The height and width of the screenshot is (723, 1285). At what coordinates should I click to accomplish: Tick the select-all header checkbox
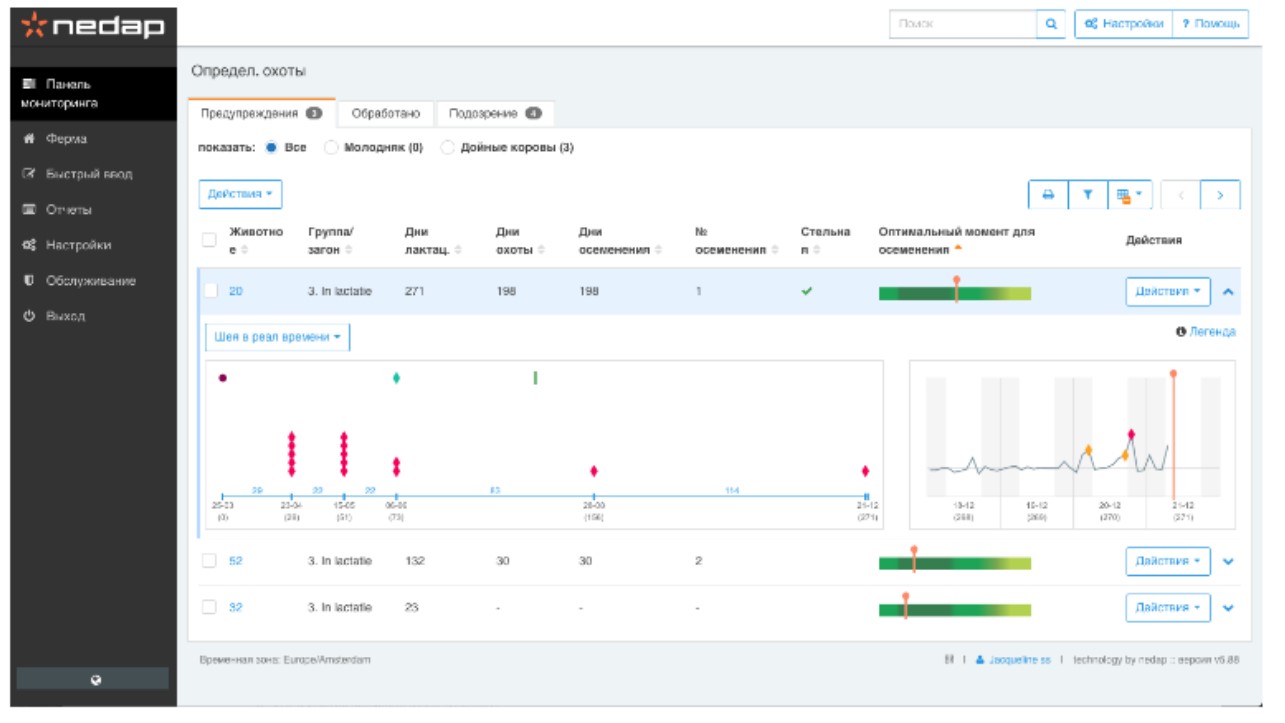[x=209, y=239]
